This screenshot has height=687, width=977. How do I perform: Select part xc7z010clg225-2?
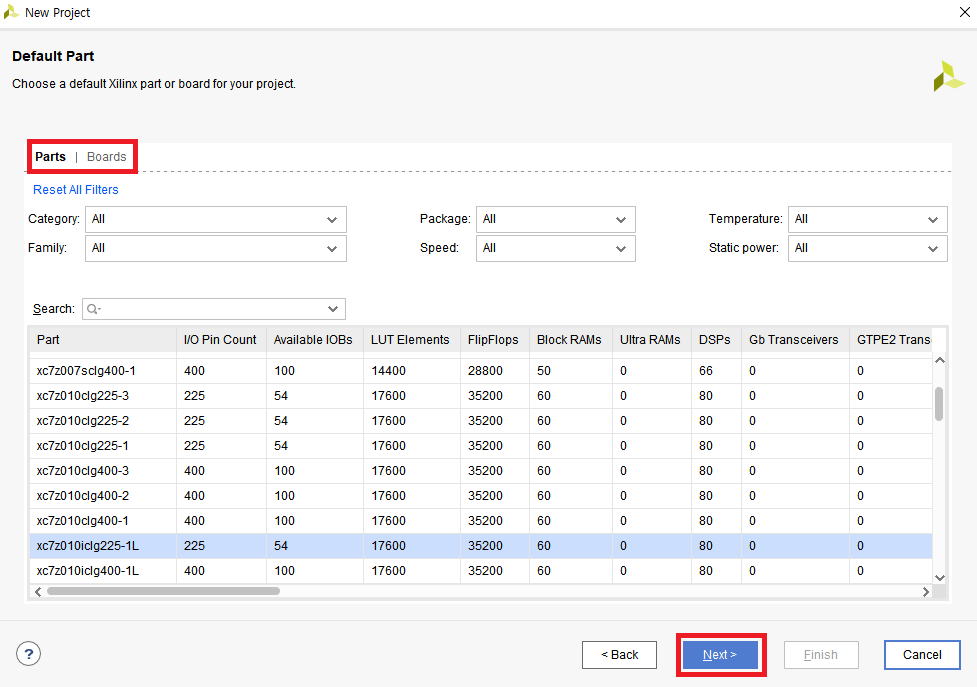click(480, 420)
